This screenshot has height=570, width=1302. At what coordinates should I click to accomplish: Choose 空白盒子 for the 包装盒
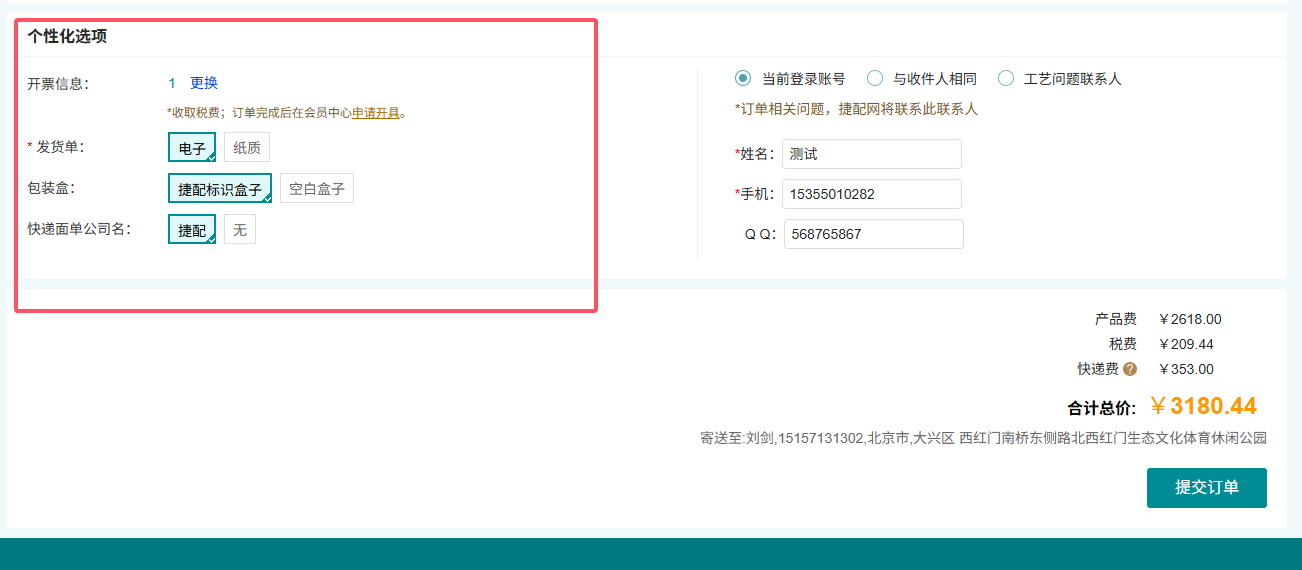pyautogui.click(x=317, y=189)
